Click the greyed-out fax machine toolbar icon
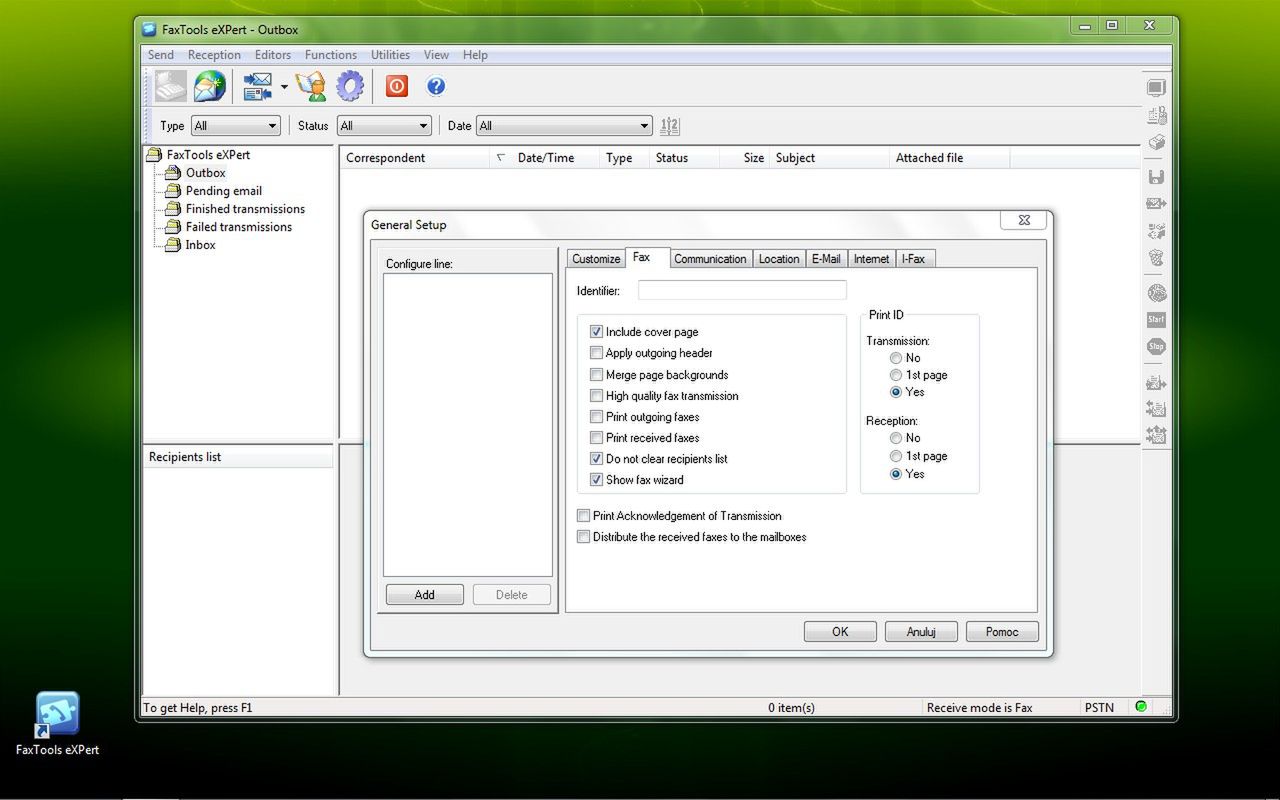 pos(171,87)
